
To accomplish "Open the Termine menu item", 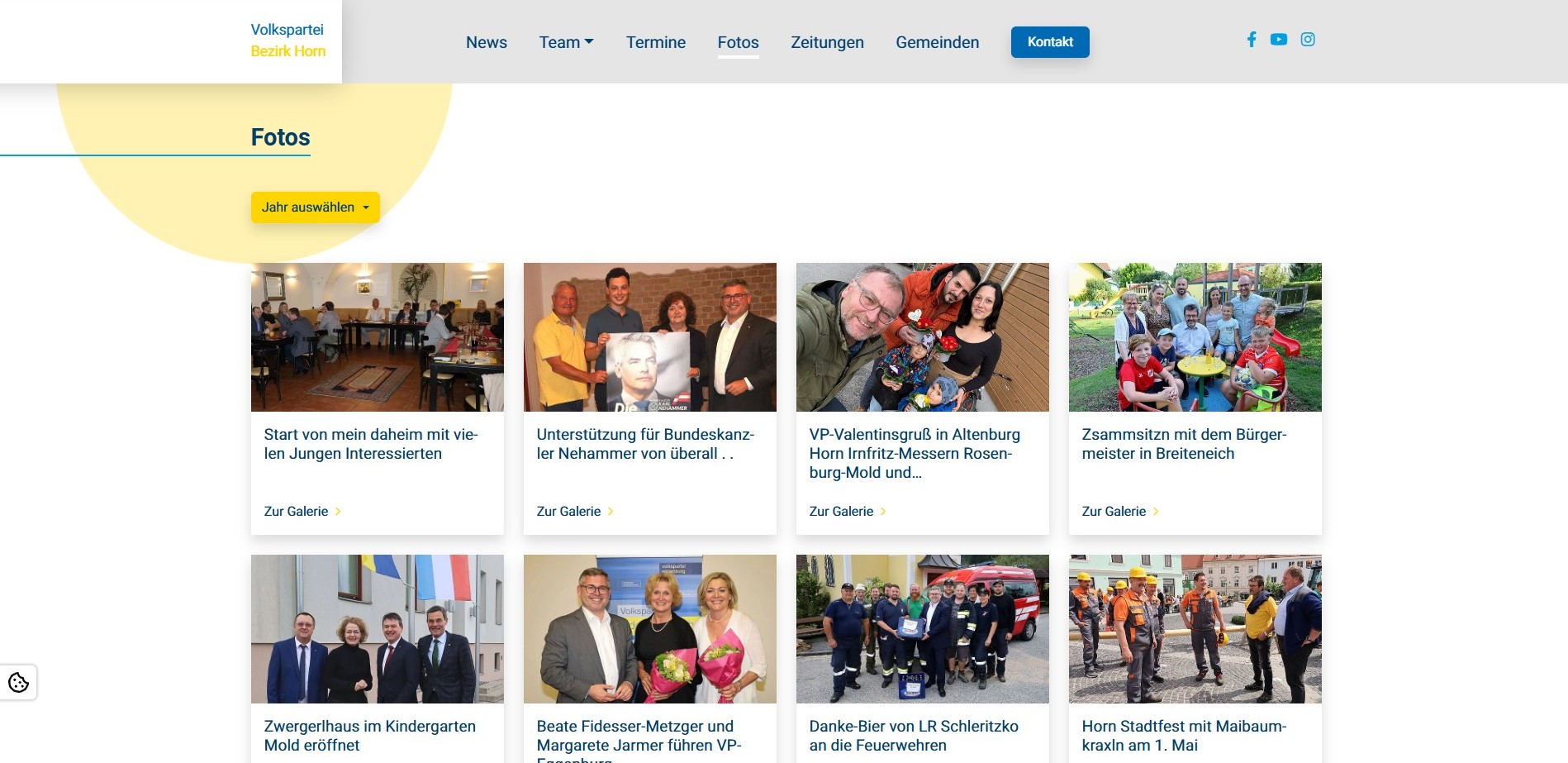I will 656,42.
